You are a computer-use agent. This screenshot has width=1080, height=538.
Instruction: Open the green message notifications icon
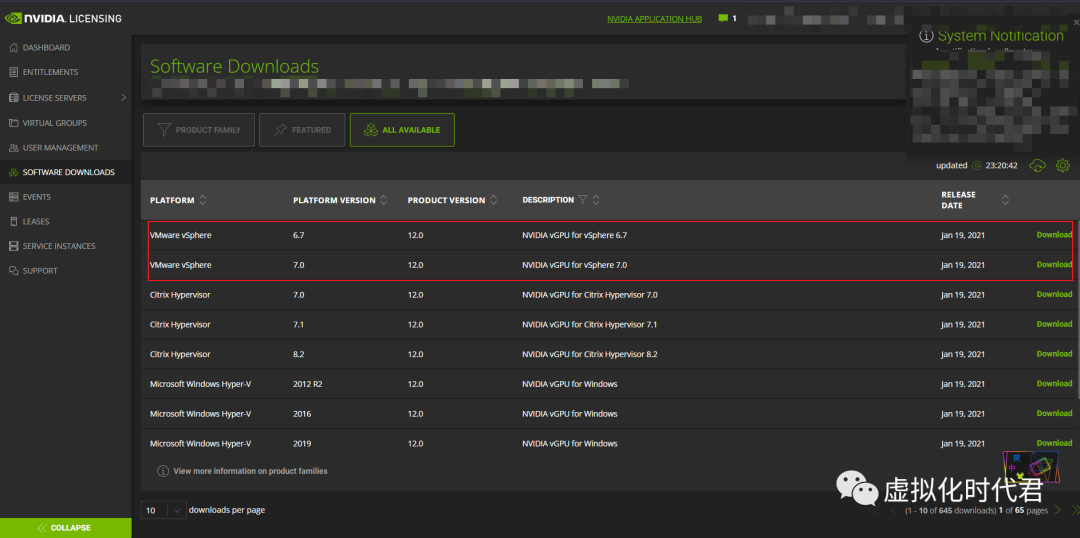pyautogui.click(x=723, y=19)
